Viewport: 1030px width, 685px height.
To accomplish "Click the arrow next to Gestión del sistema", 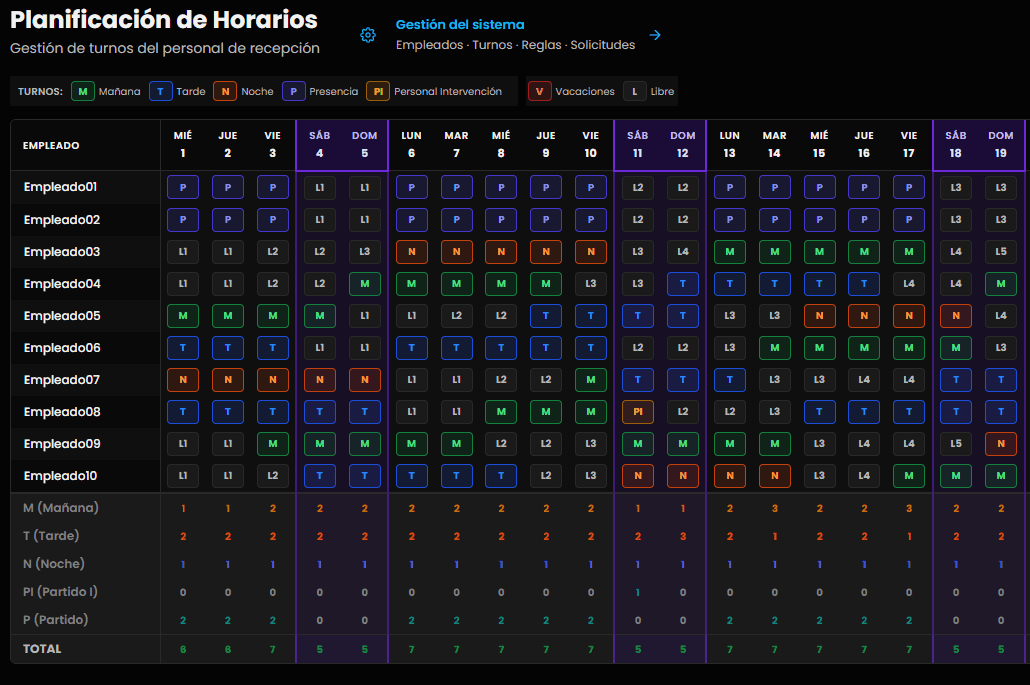I will [655, 35].
